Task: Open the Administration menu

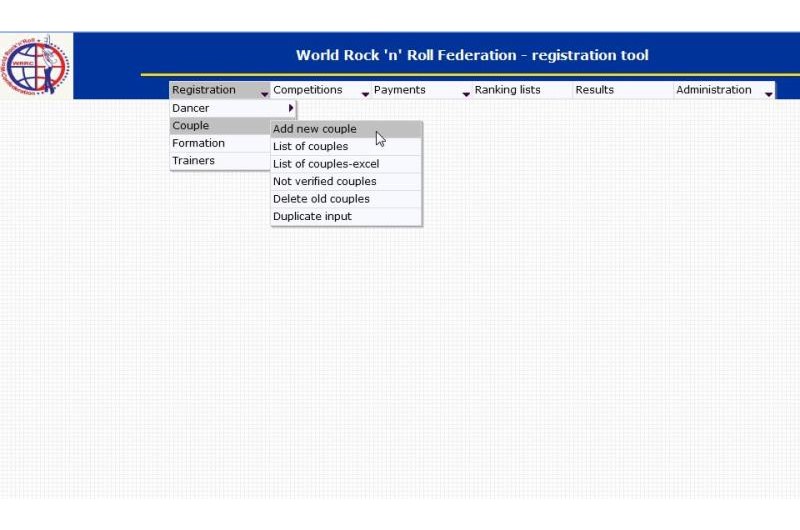Action: 714,90
